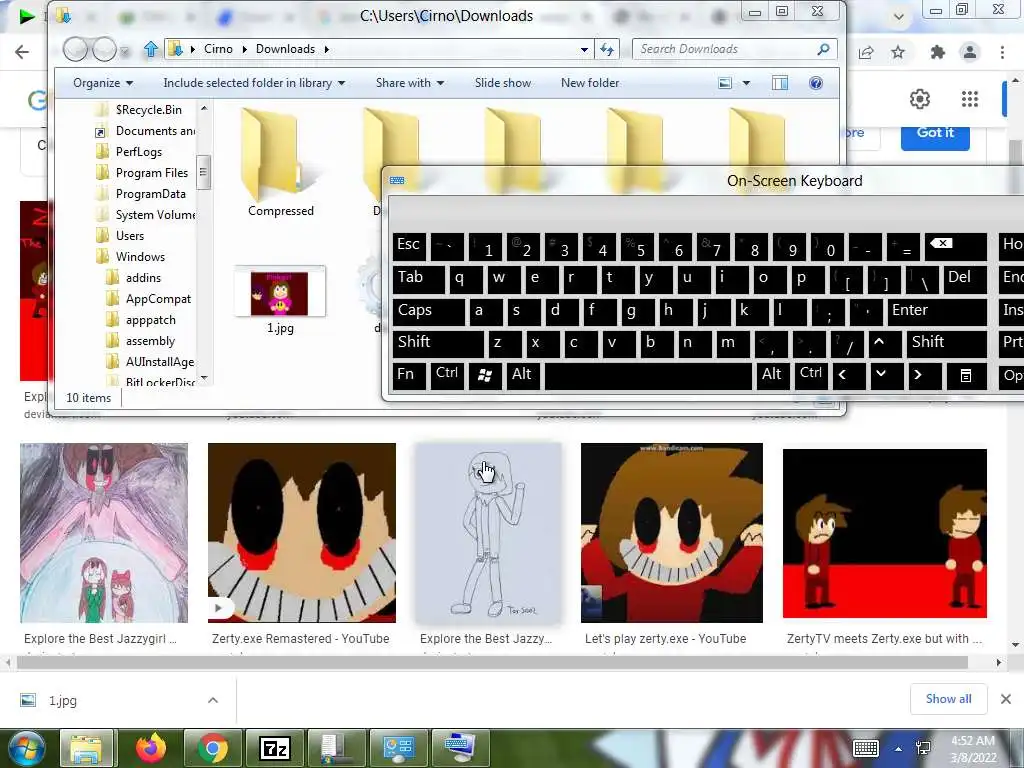The image size is (1024, 768).
Task: Open the Chrome three-dot menu
Action: click(x=1002, y=52)
